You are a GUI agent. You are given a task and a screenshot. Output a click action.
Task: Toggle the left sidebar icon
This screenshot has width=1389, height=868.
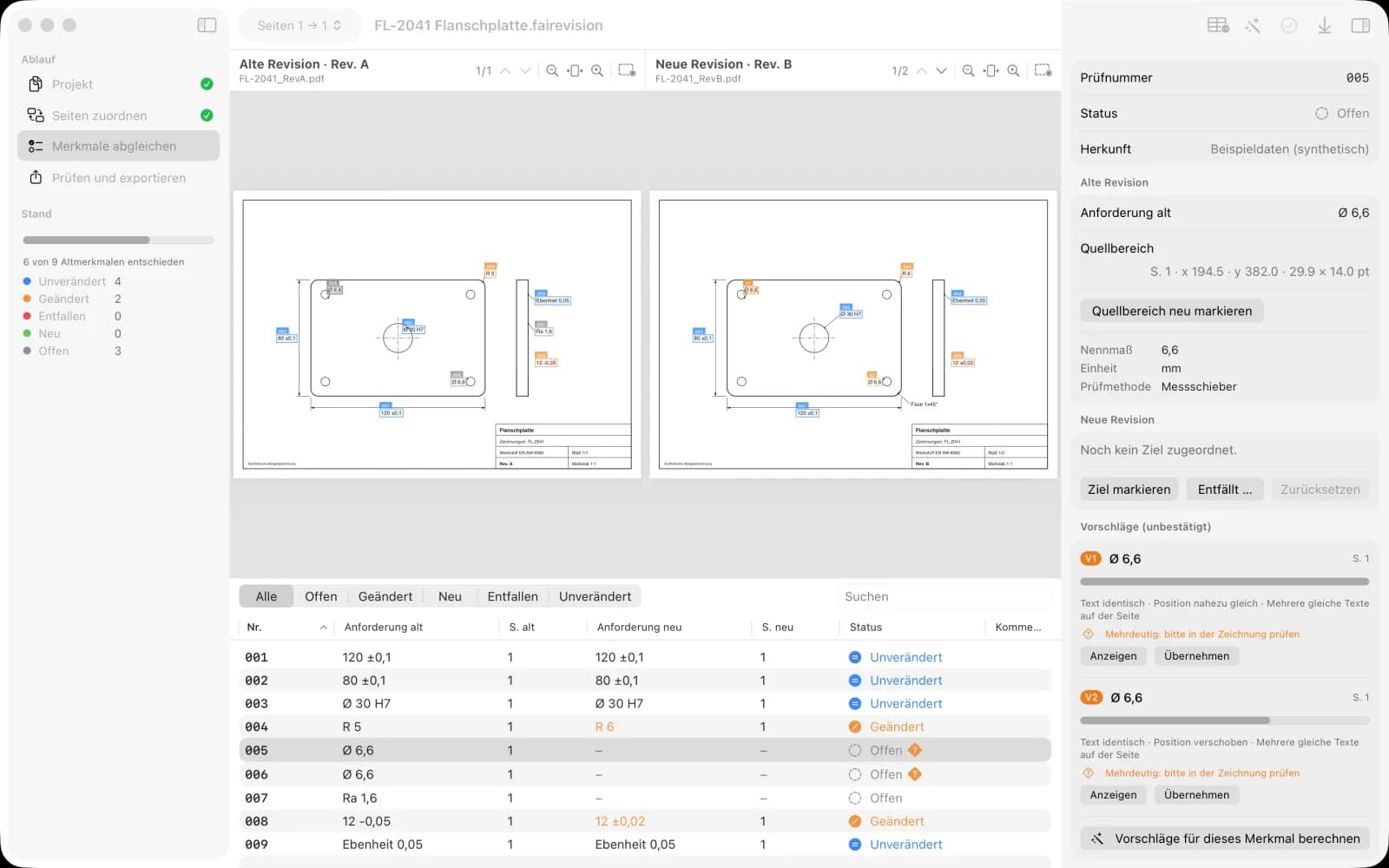207,25
